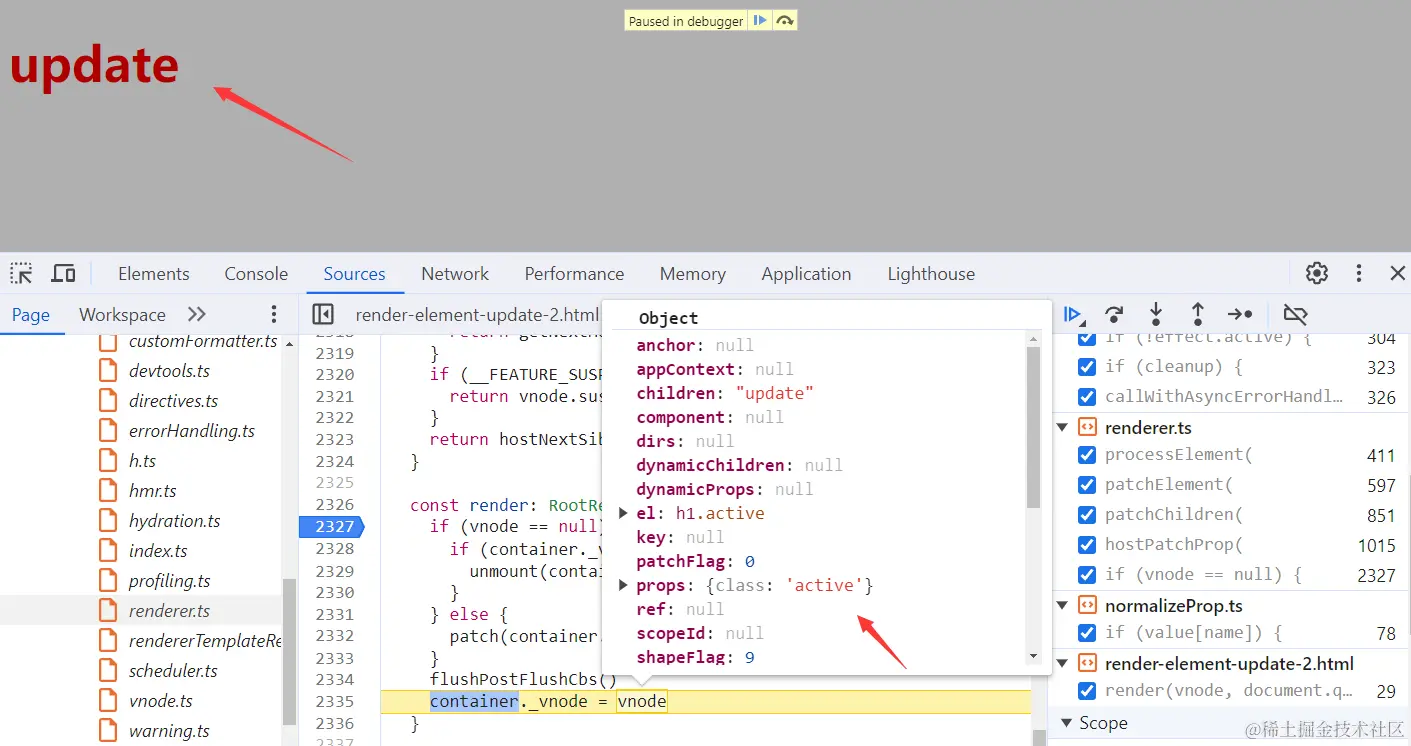Uncheck hostPatchProp( breakpoint
Viewport: 1411px width, 746px height.
click(1087, 545)
